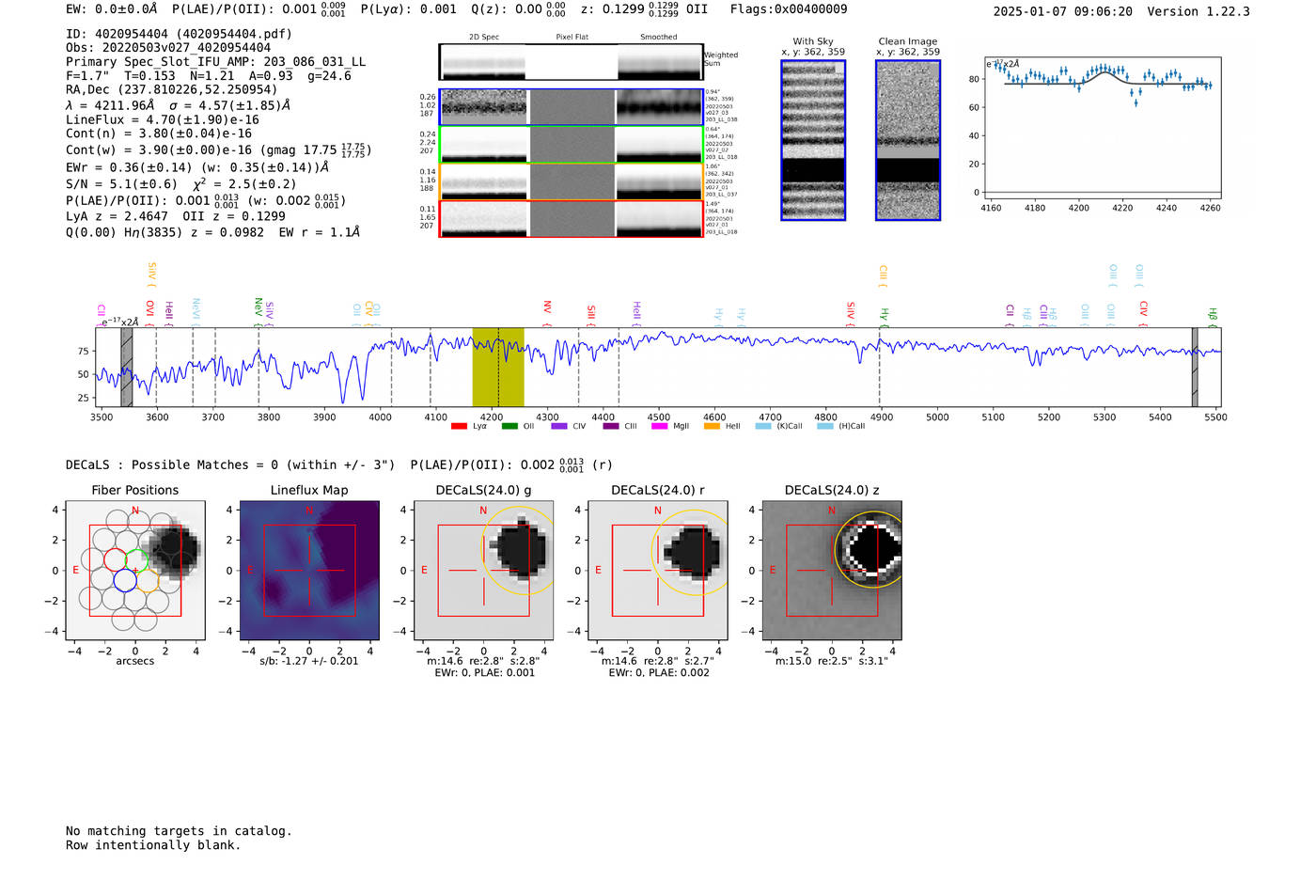Select the orange-bordered fiber spectrum row

point(571,181)
